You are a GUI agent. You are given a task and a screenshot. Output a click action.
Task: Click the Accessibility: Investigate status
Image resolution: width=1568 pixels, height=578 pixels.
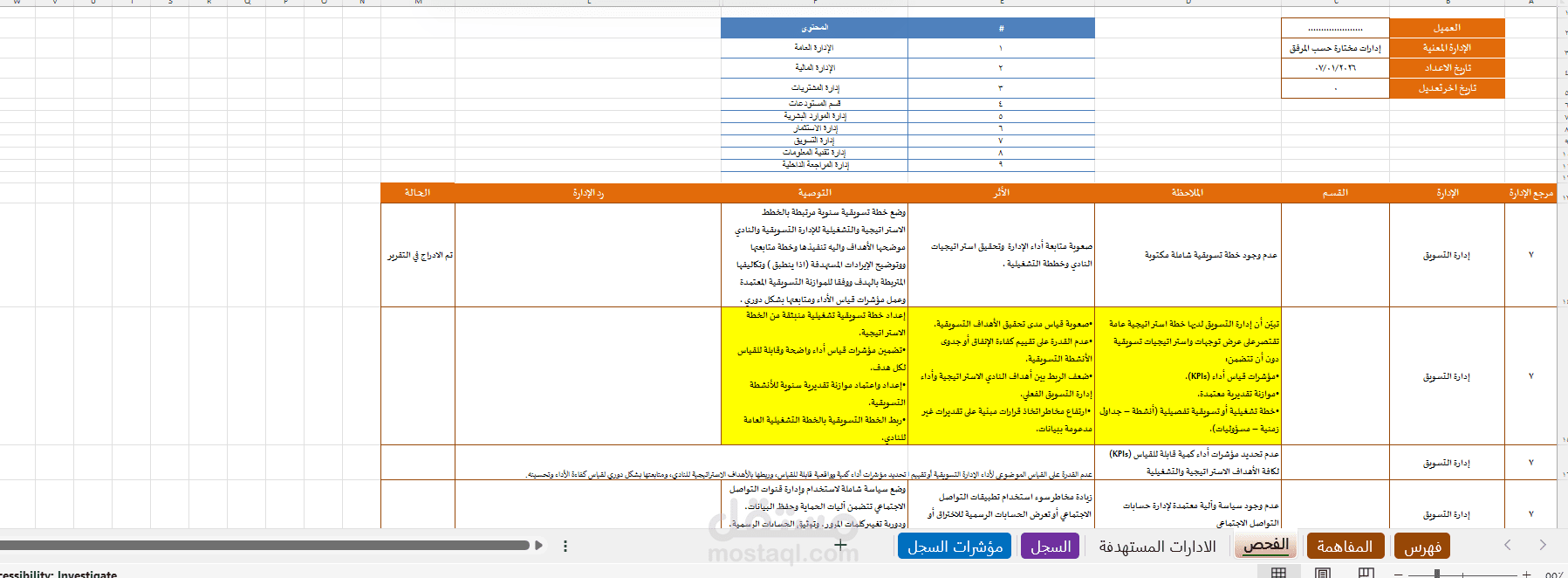pyautogui.click(x=58, y=574)
